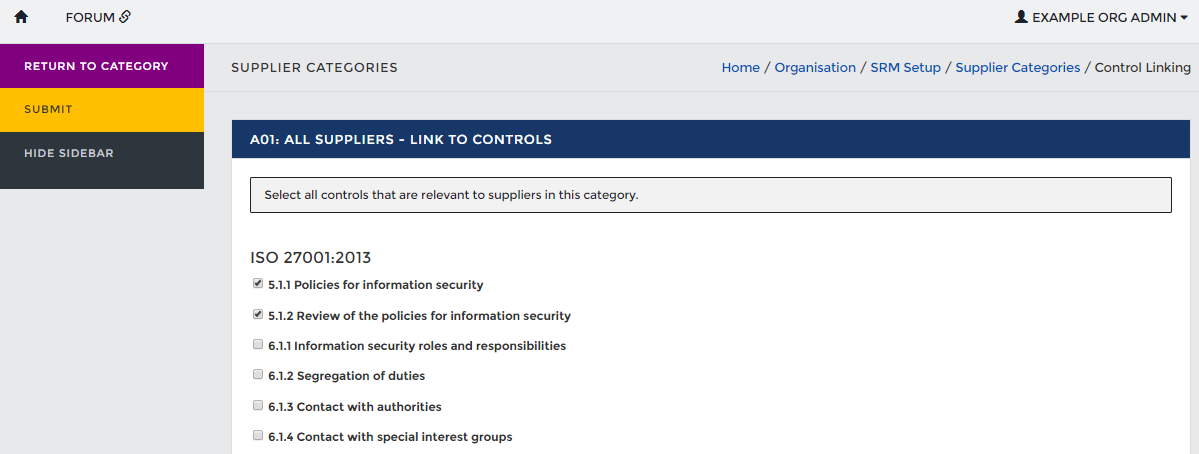This screenshot has height=454, width=1199.
Task: Navigate to SRM Setup breadcrumb
Action: tap(905, 68)
